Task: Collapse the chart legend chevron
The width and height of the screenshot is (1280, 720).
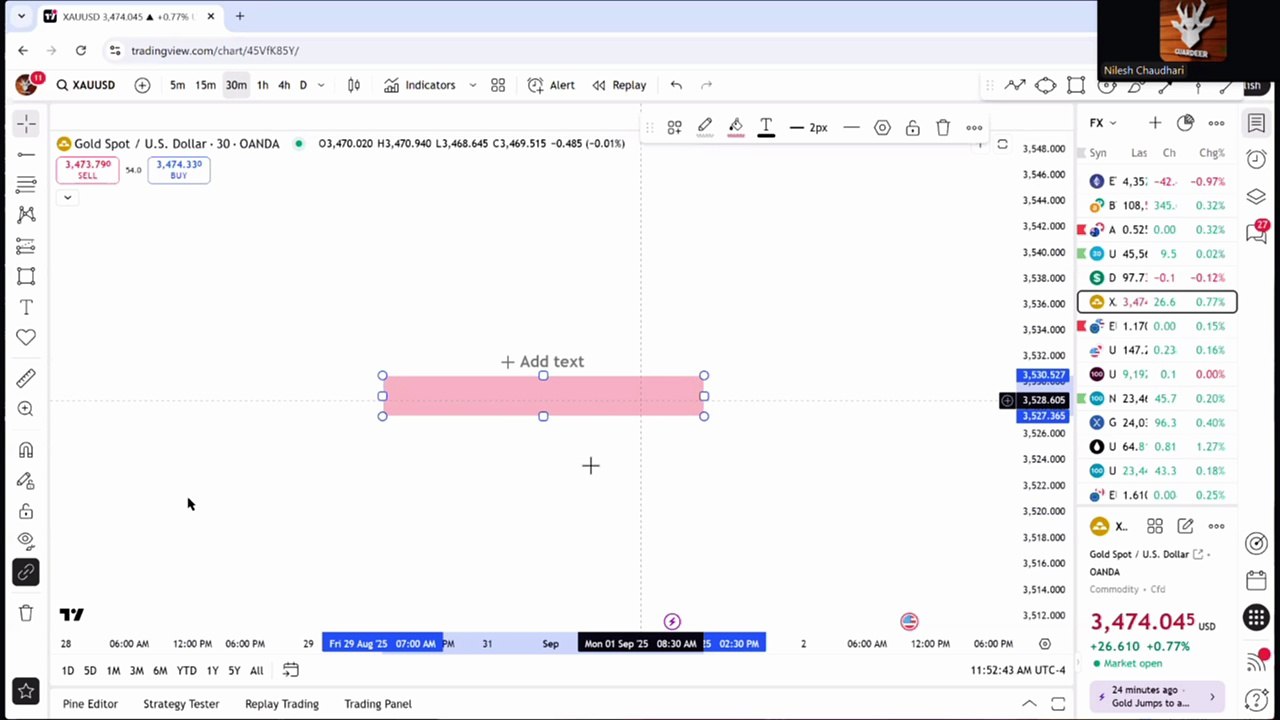Action: [67, 197]
